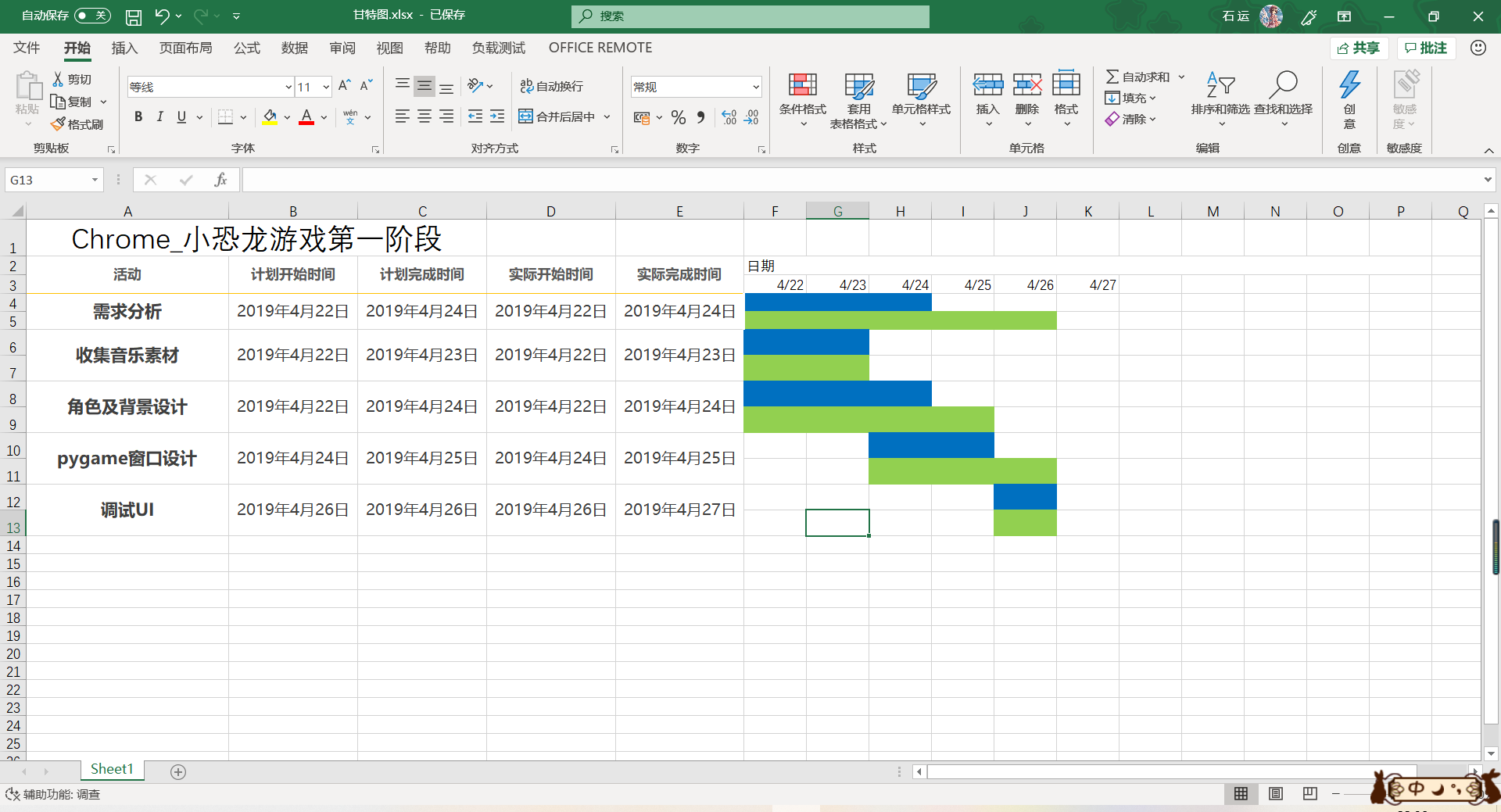1501x812 pixels.
Task: Open Conditional Formatting (条件格式)
Action: click(803, 100)
